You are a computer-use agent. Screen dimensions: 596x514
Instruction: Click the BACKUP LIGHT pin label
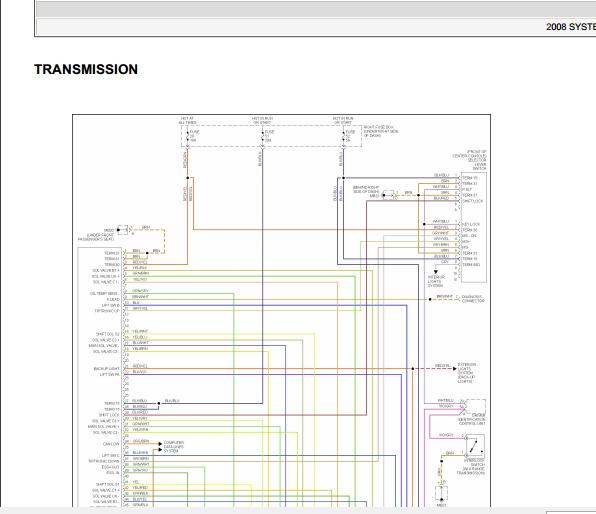pyautogui.click(x=106, y=369)
